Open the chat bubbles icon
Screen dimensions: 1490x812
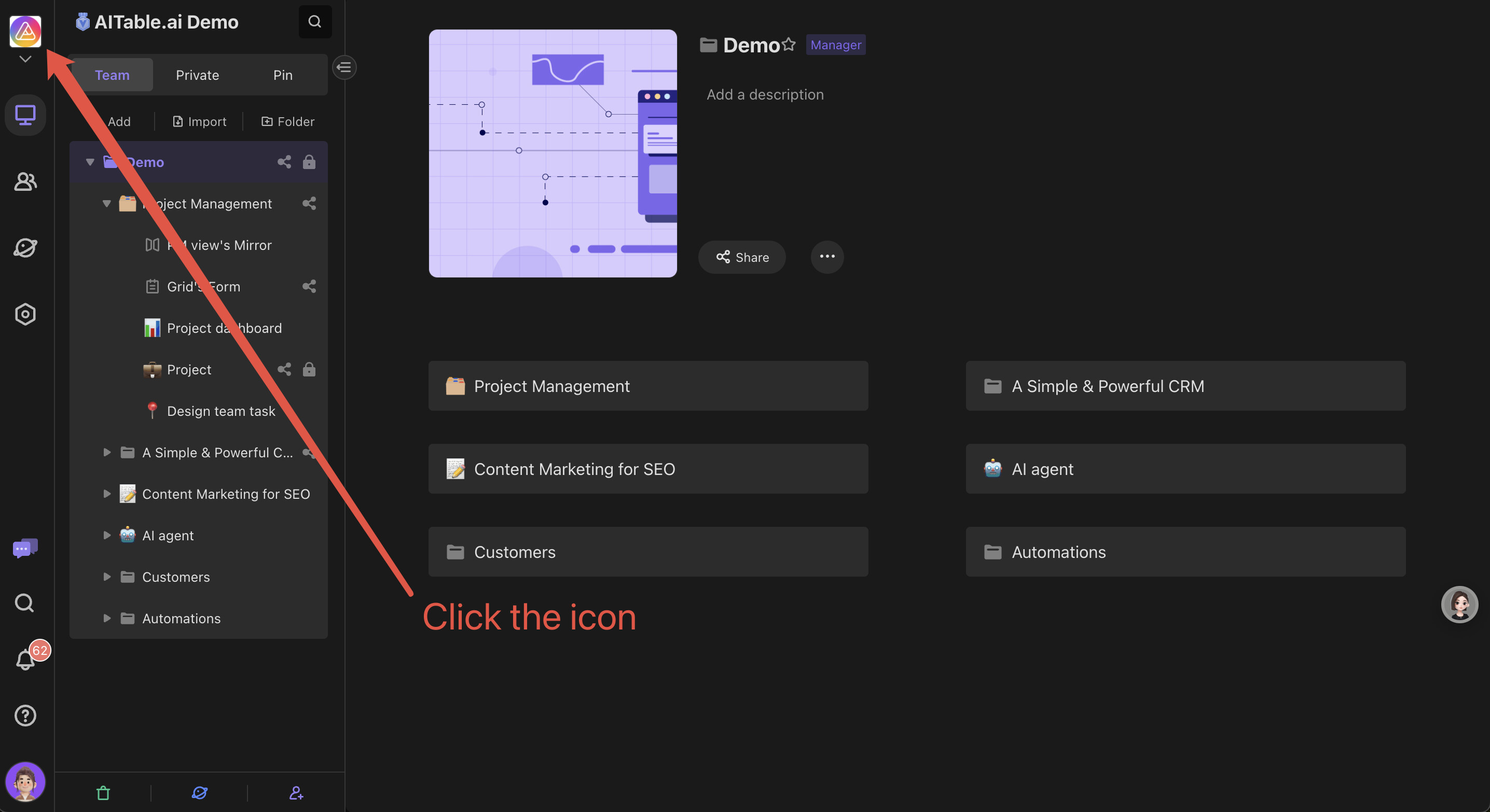(25, 548)
